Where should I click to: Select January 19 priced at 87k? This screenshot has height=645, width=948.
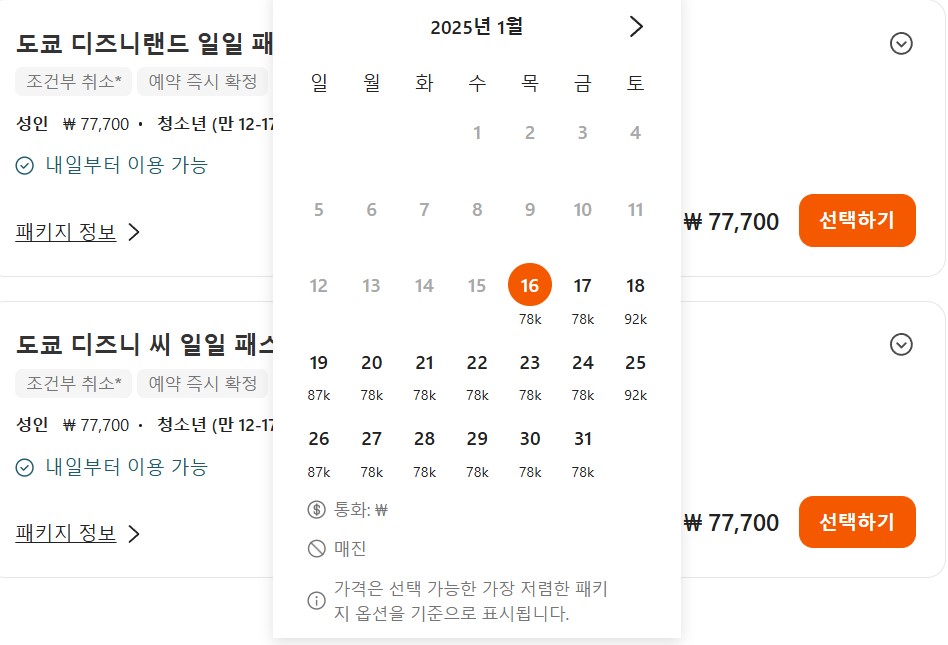coord(318,363)
